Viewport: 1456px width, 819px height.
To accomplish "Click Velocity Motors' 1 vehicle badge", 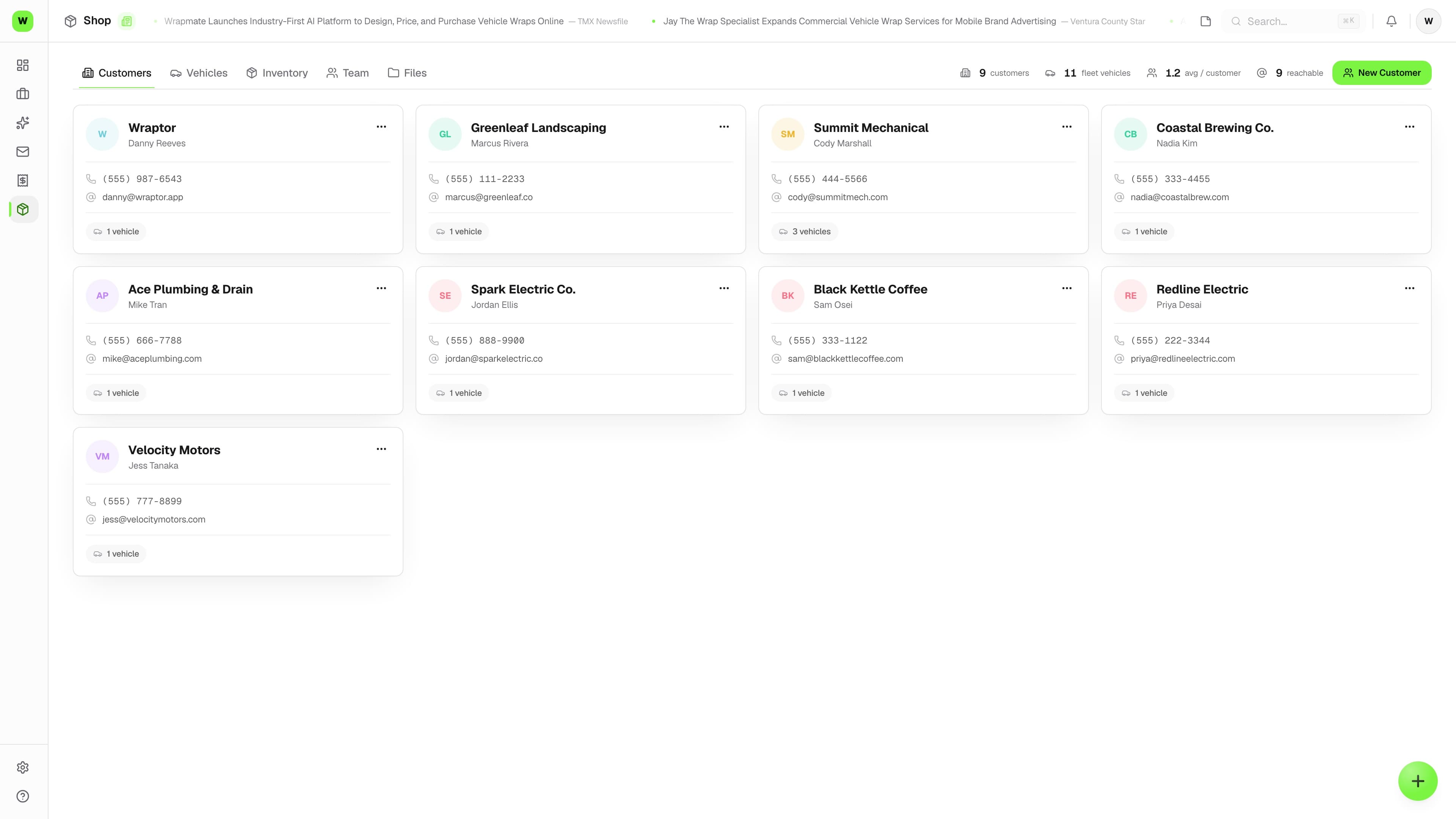I will pos(116,554).
